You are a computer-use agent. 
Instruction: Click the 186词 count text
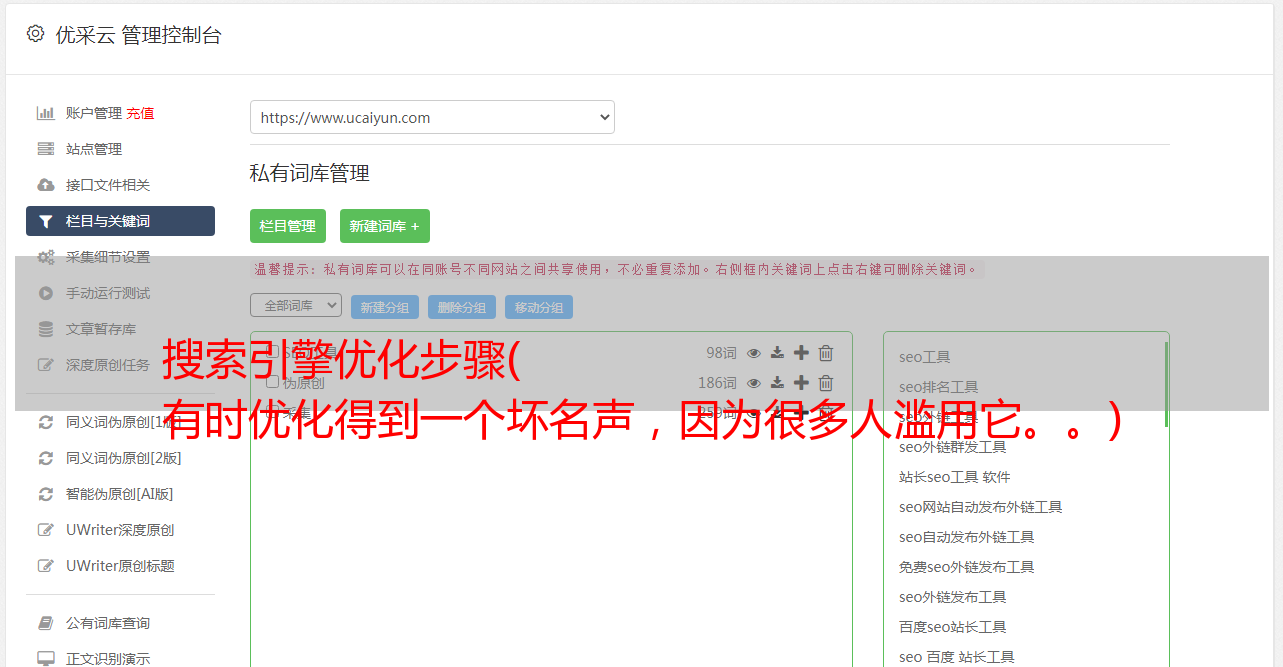pos(717,383)
